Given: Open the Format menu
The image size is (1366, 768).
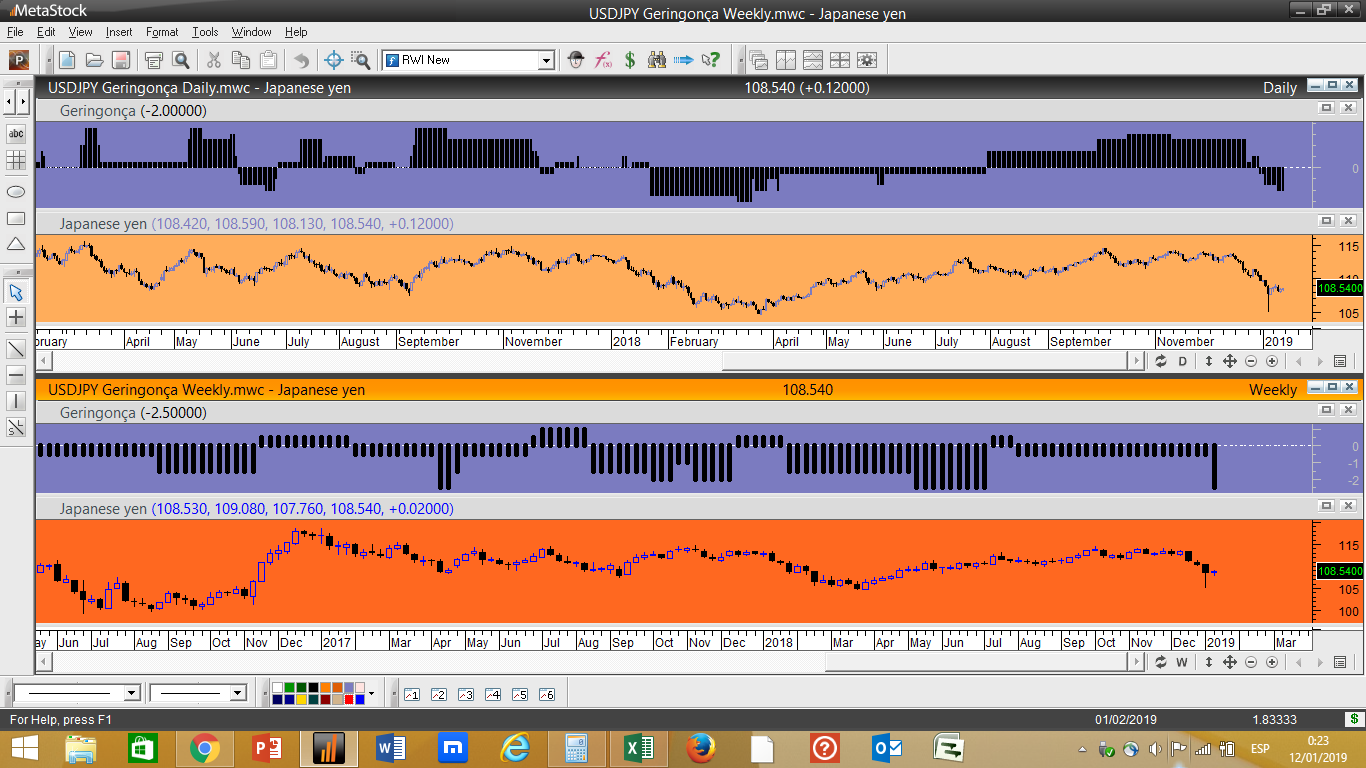Looking at the screenshot, I should pos(162,32).
